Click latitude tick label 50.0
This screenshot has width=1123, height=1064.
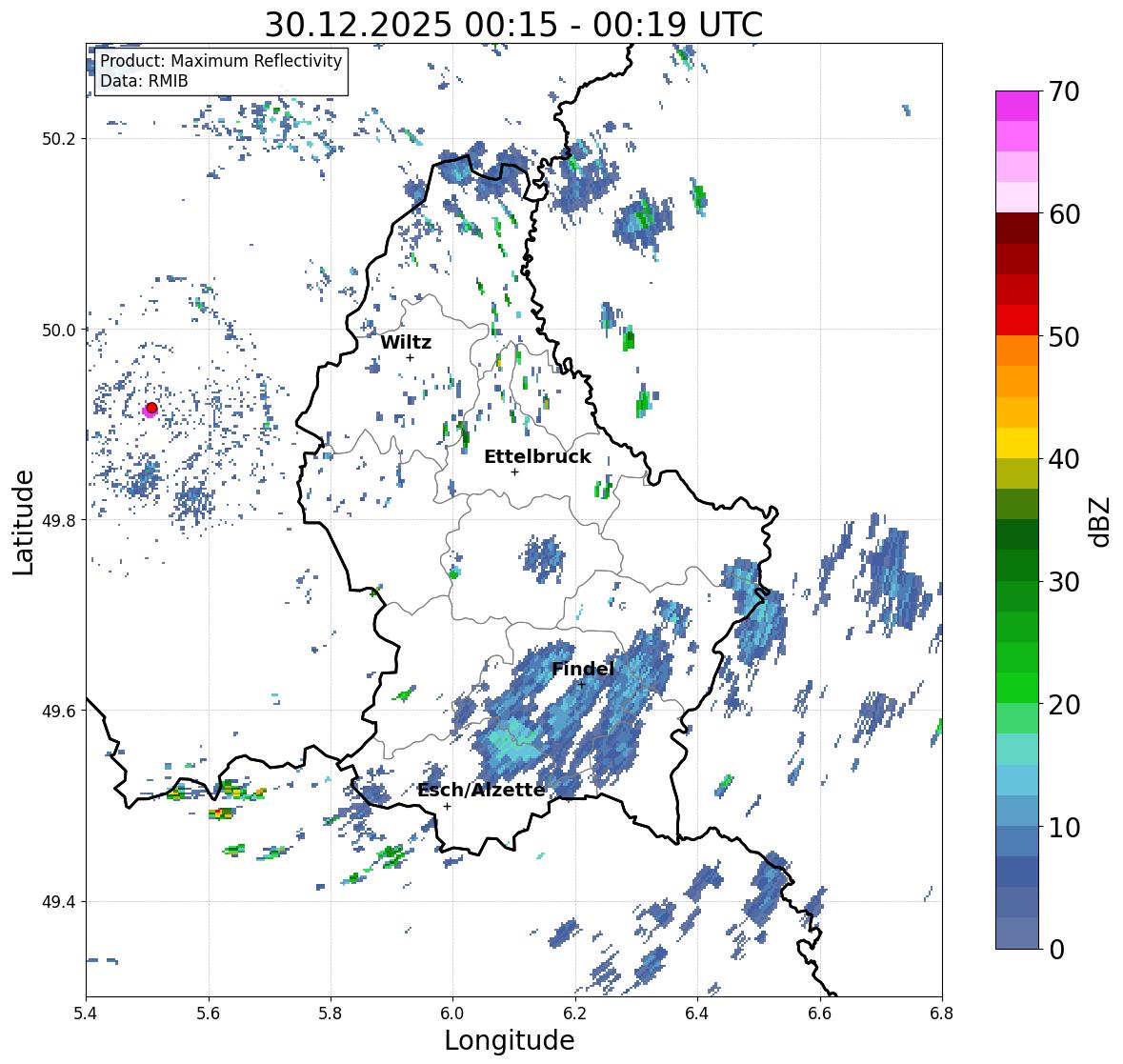pyautogui.click(x=59, y=331)
